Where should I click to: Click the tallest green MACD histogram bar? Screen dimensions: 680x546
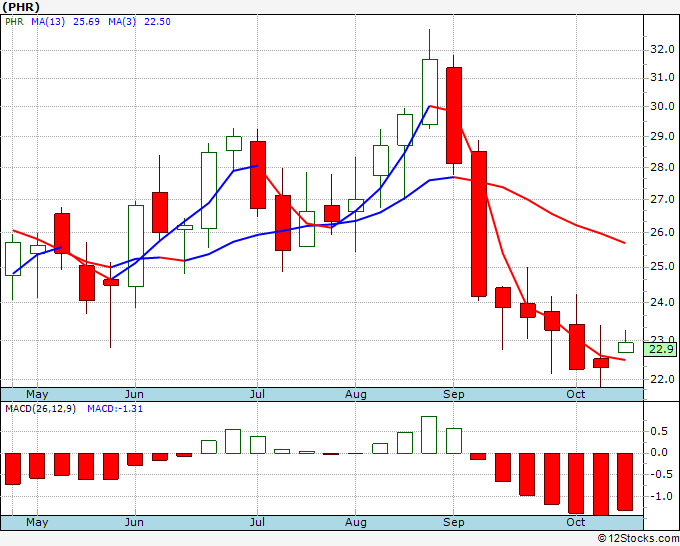coord(429,435)
